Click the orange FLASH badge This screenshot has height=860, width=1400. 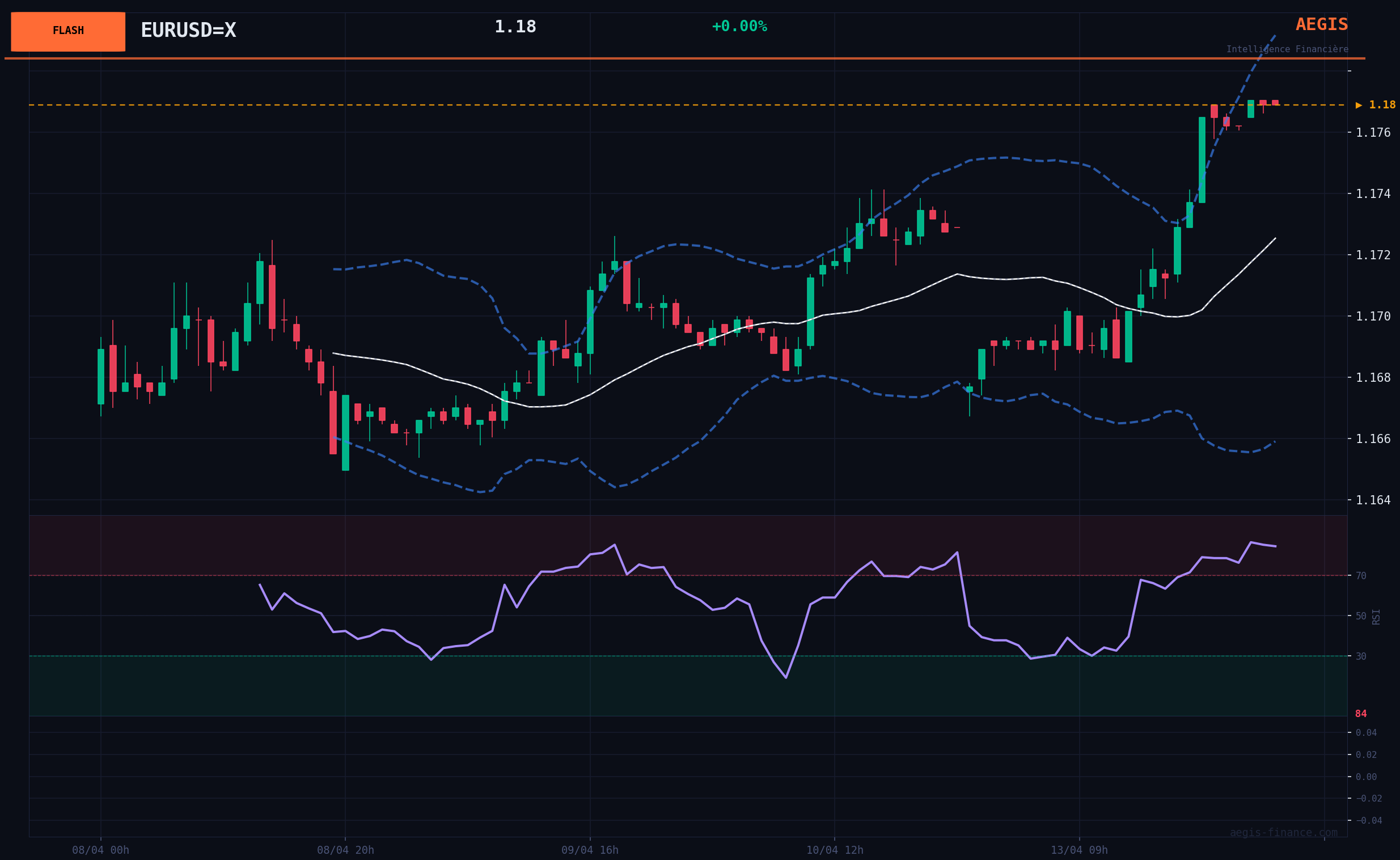[x=68, y=31]
